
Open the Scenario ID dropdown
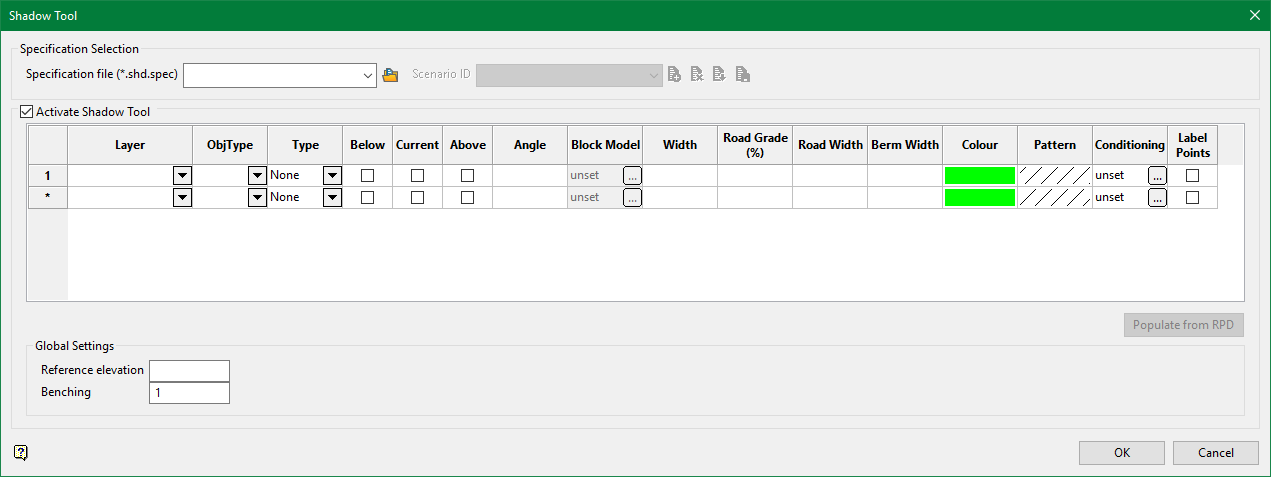coord(654,75)
